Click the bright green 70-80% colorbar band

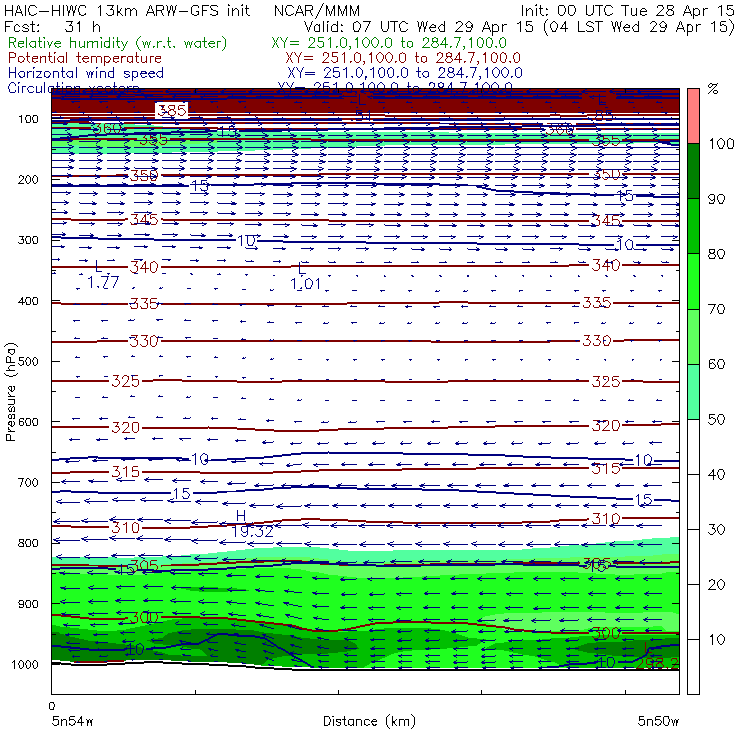pos(693,281)
